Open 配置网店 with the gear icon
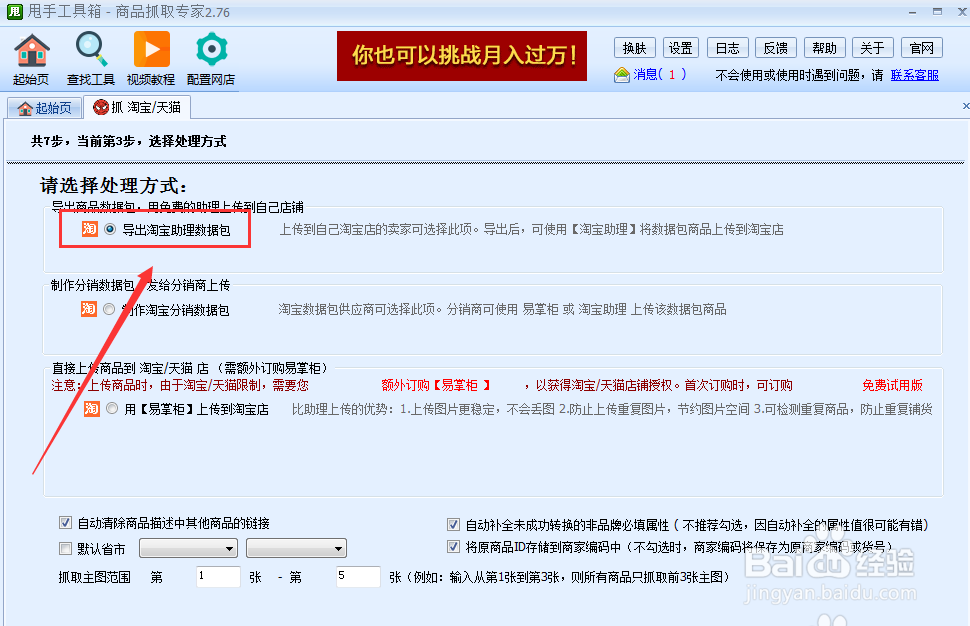 tap(210, 48)
